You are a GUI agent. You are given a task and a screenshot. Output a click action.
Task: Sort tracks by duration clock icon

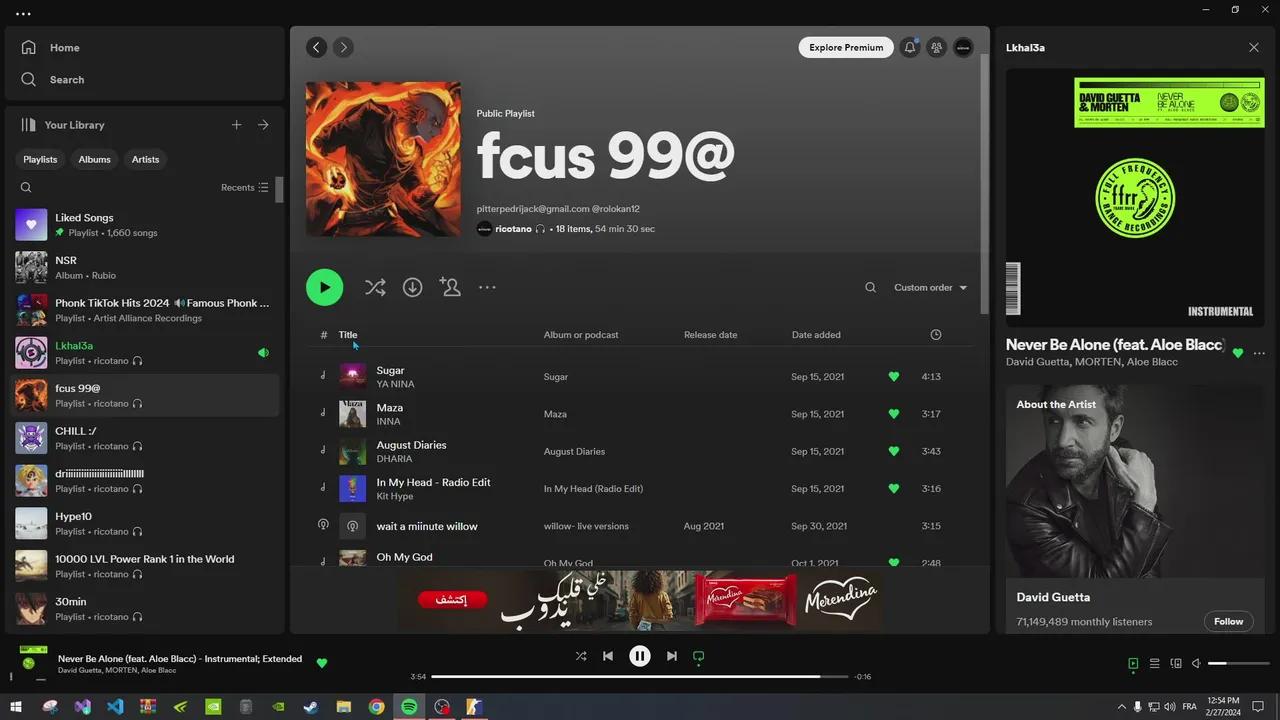click(936, 335)
